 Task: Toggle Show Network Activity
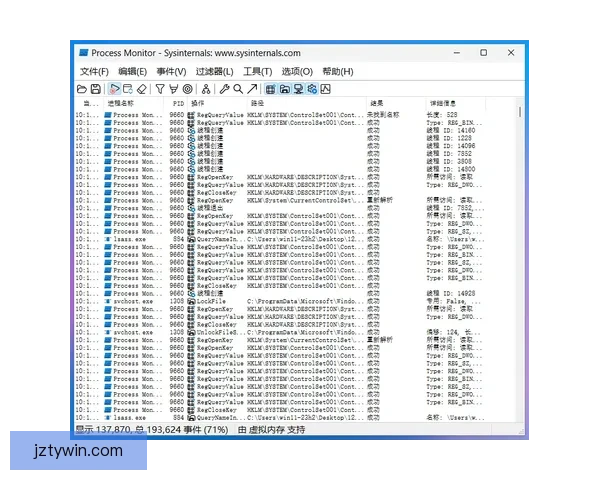pos(298,89)
